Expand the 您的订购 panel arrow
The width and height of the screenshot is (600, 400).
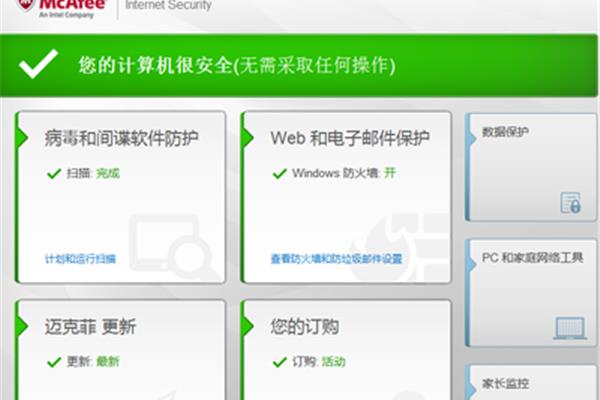[x=248, y=326]
